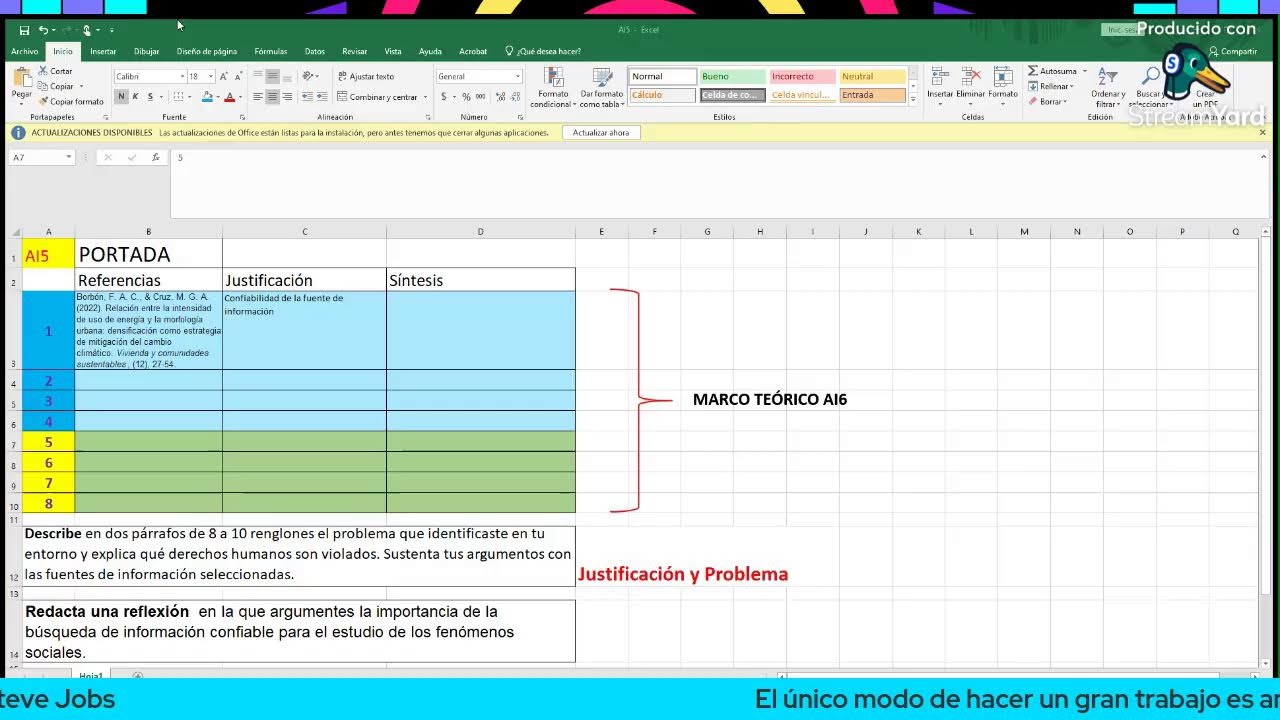Open the Calibri font name dropdown
The image size is (1280, 720).
pyautogui.click(x=182, y=76)
